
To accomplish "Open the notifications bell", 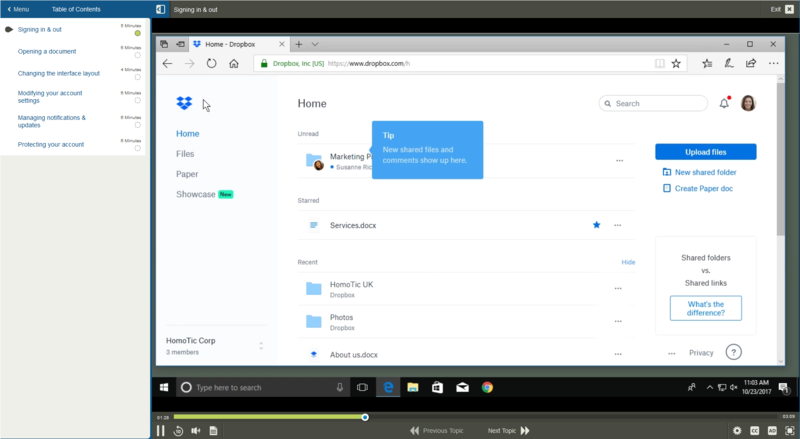I will (x=724, y=104).
